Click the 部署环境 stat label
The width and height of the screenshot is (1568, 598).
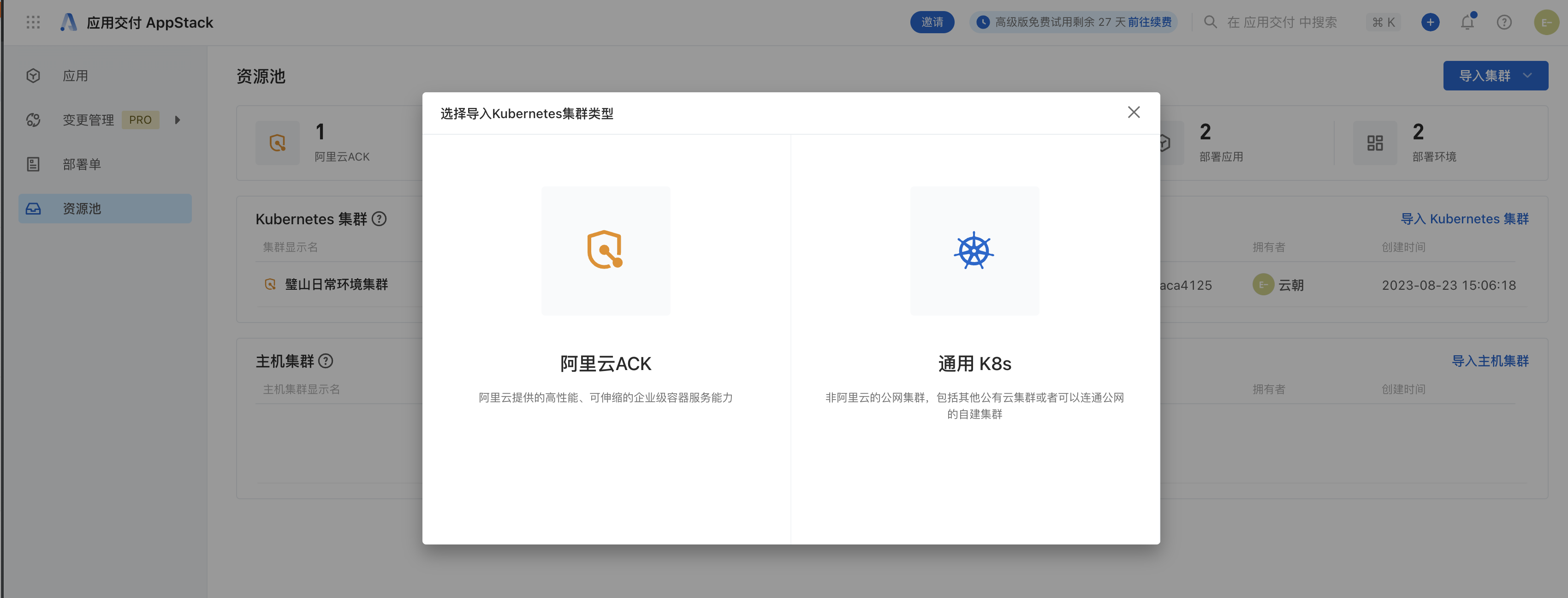pyautogui.click(x=1434, y=156)
